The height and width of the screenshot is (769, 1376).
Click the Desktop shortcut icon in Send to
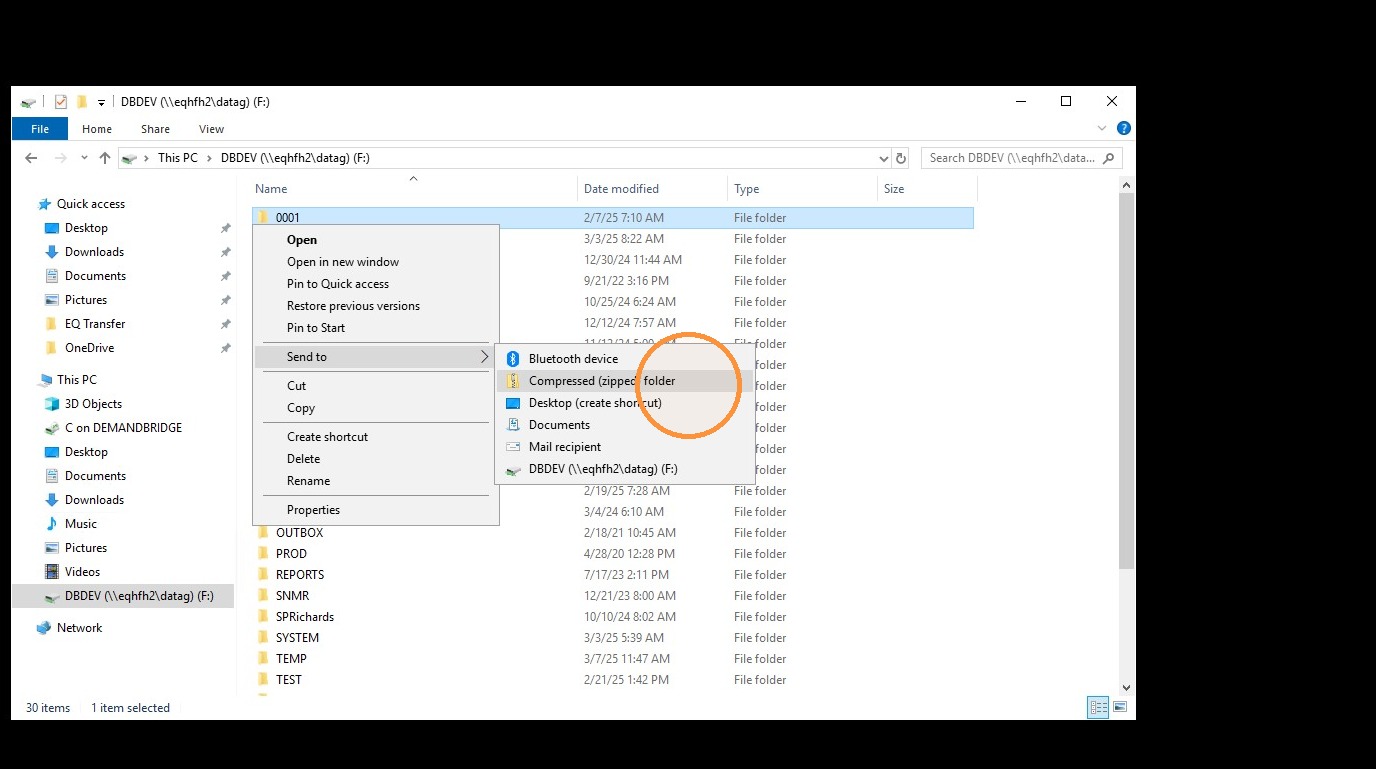point(513,403)
